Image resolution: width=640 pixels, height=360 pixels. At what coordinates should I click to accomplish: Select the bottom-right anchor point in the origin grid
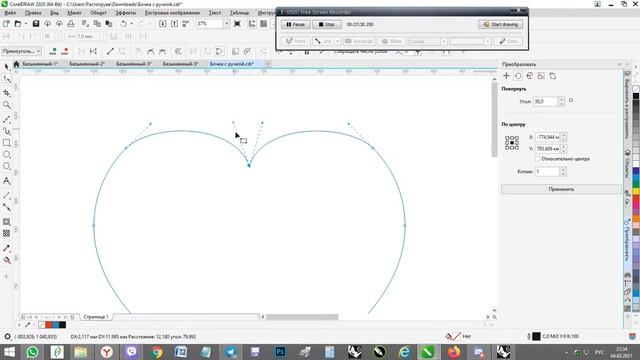[517, 148]
